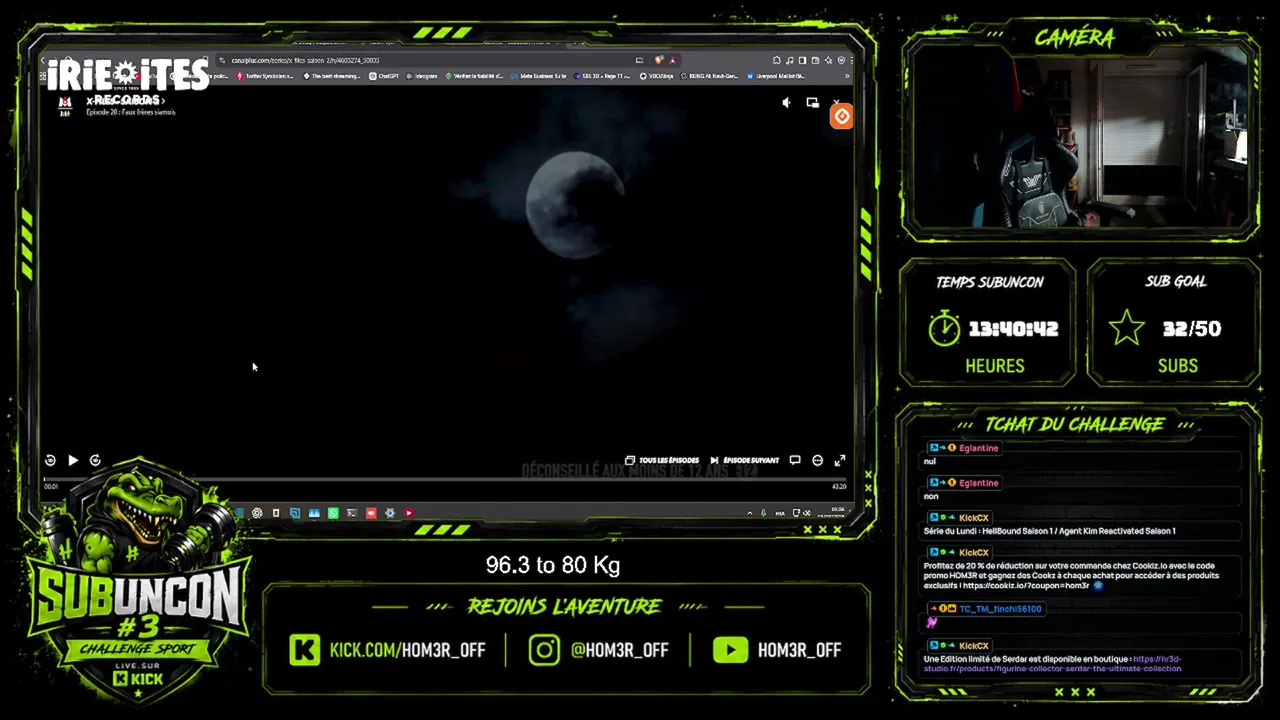Open the browser extensions puzzle icon
Image resolution: width=1280 pixels, height=720 pixels.
click(x=777, y=60)
